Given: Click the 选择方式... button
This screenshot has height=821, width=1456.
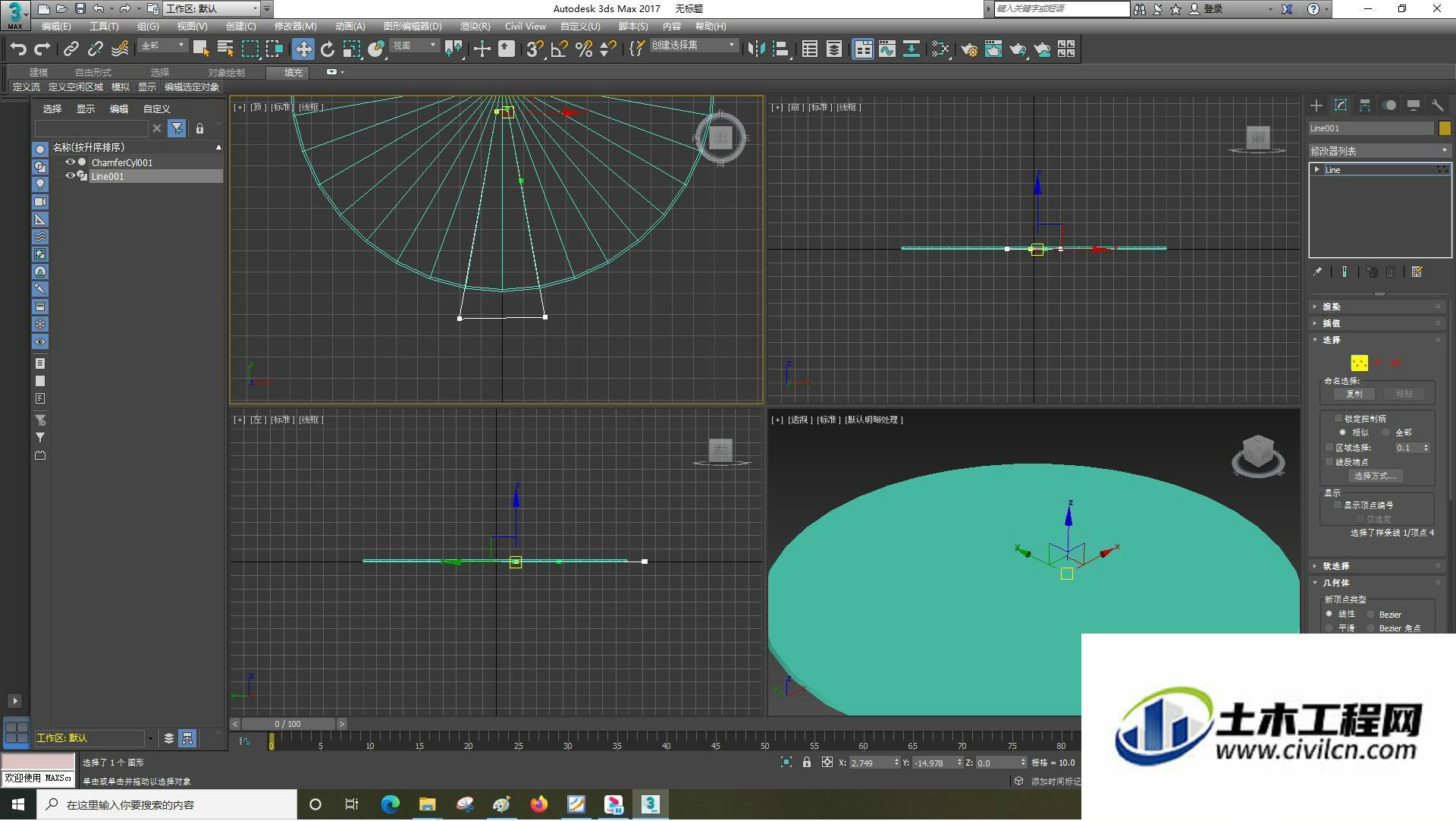Looking at the screenshot, I should [x=1375, y=476].
